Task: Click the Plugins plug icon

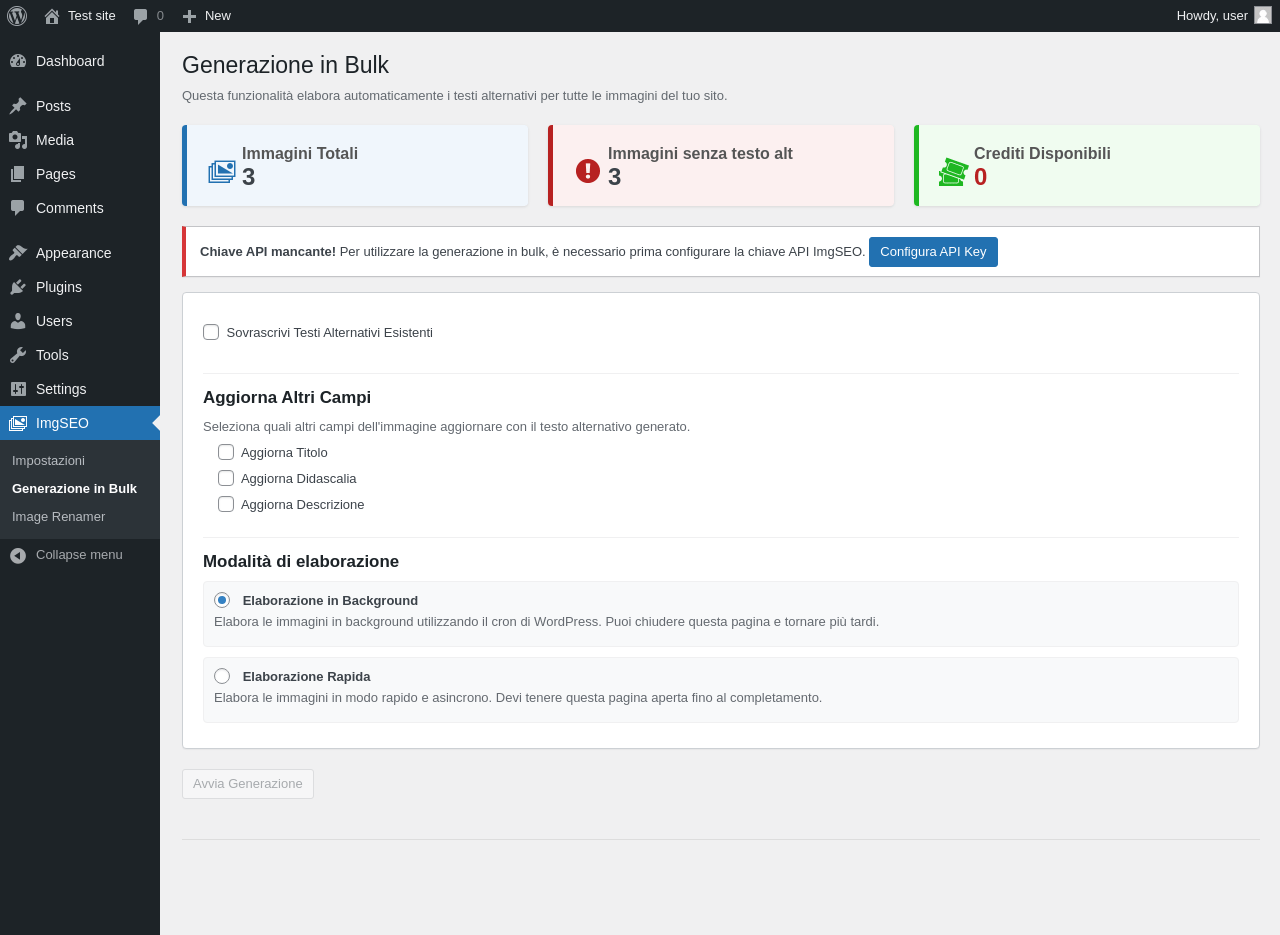Action: click(18, 287)
